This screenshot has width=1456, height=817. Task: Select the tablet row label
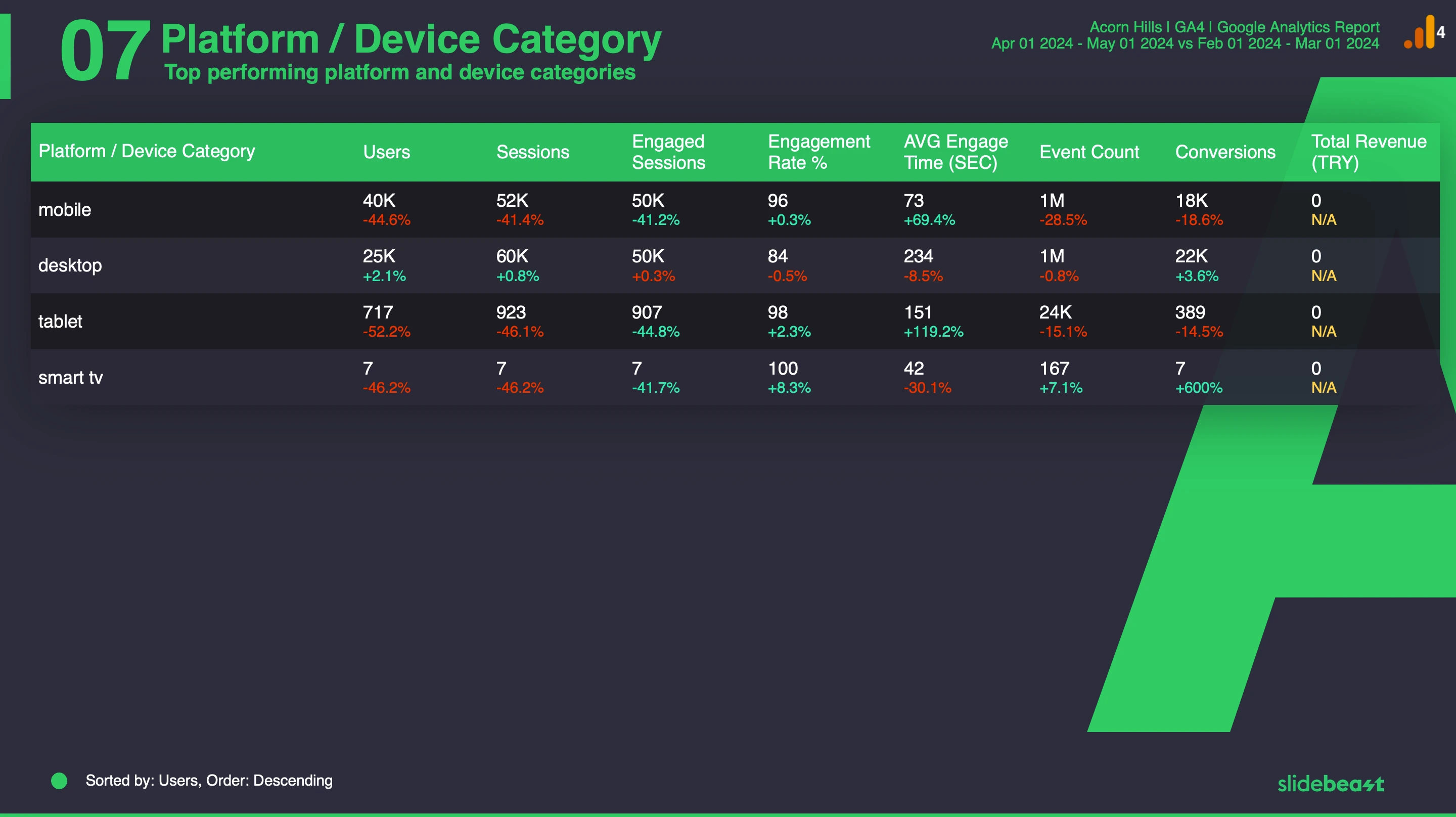click(x=60, y=321)
